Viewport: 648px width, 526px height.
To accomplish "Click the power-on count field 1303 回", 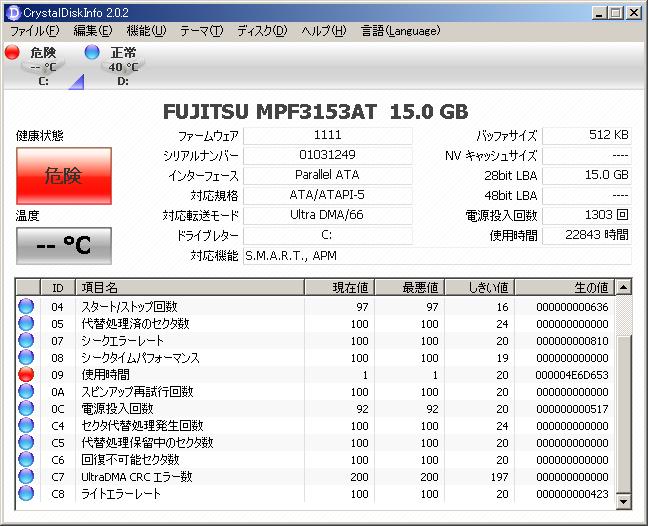I will pyautogui.click(x=587, y=215).
